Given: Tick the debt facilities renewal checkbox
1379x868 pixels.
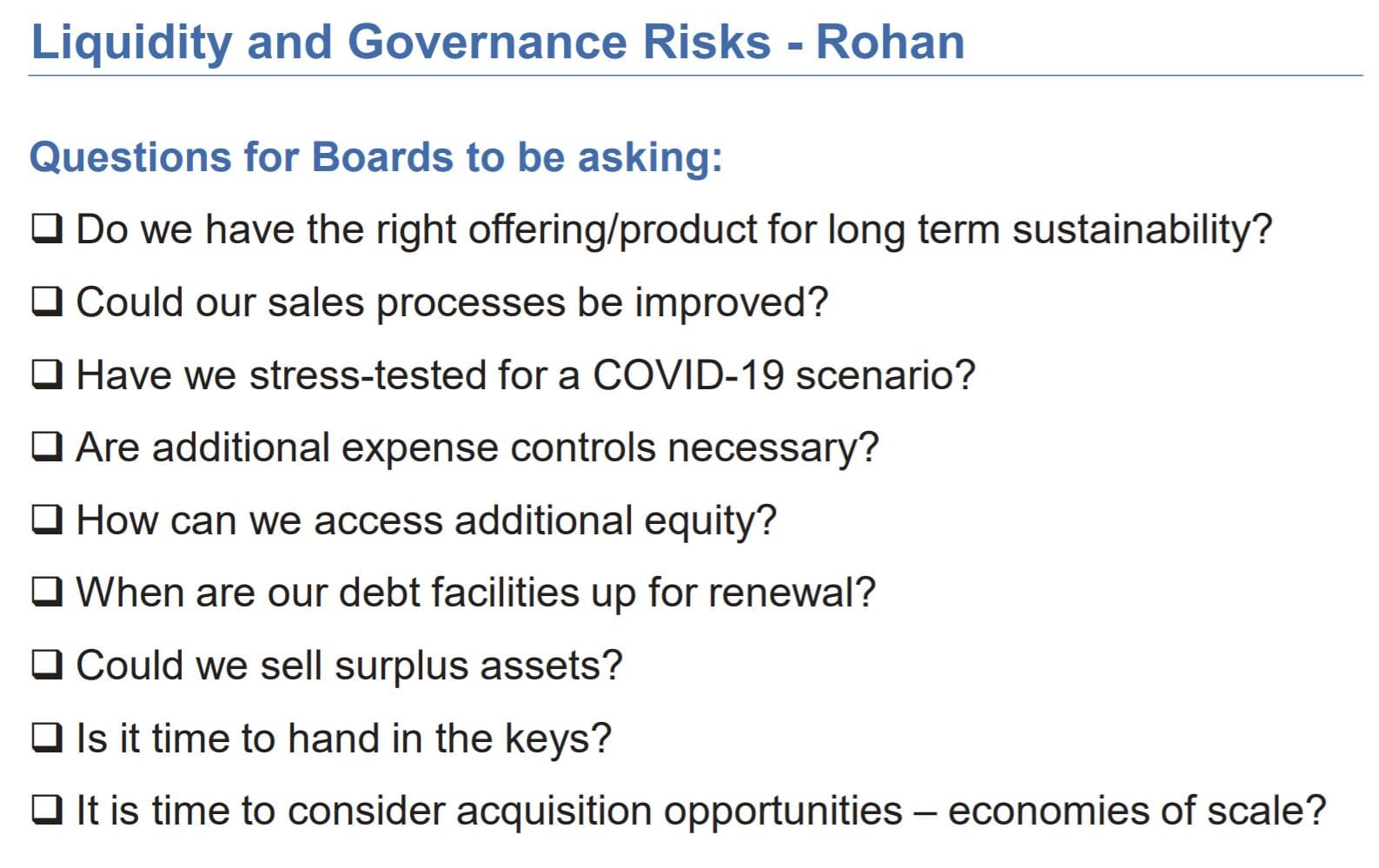Looking at the screenshot, I should pyautogui.click(x=46, y=592).
